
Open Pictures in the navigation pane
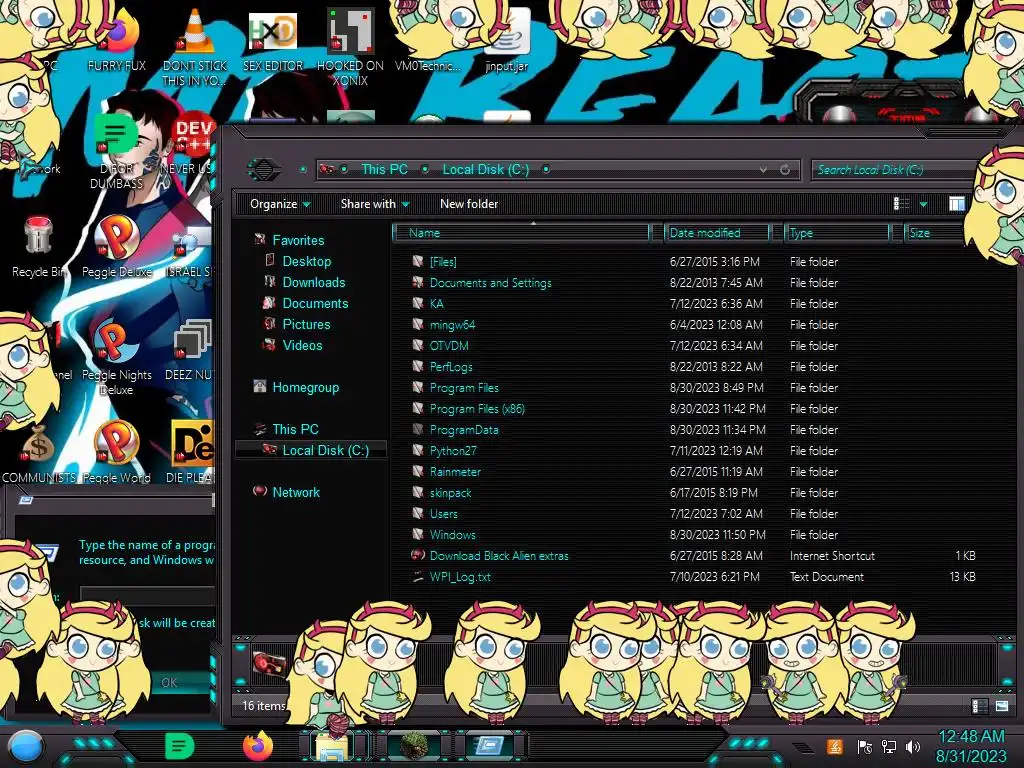pyautogui.click(x=306, y=325)
